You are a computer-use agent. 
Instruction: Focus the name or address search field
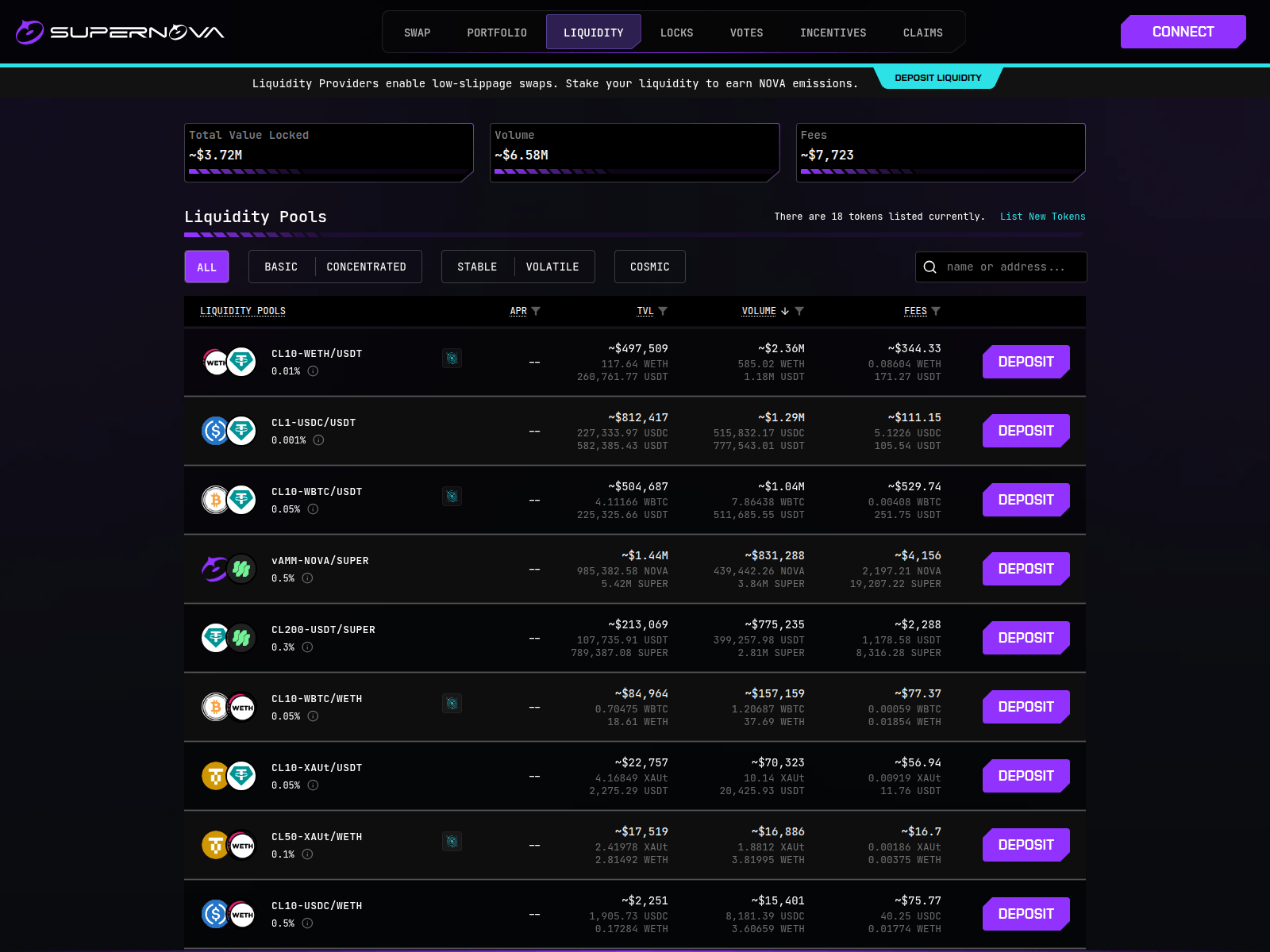[x=1001, y=267]
